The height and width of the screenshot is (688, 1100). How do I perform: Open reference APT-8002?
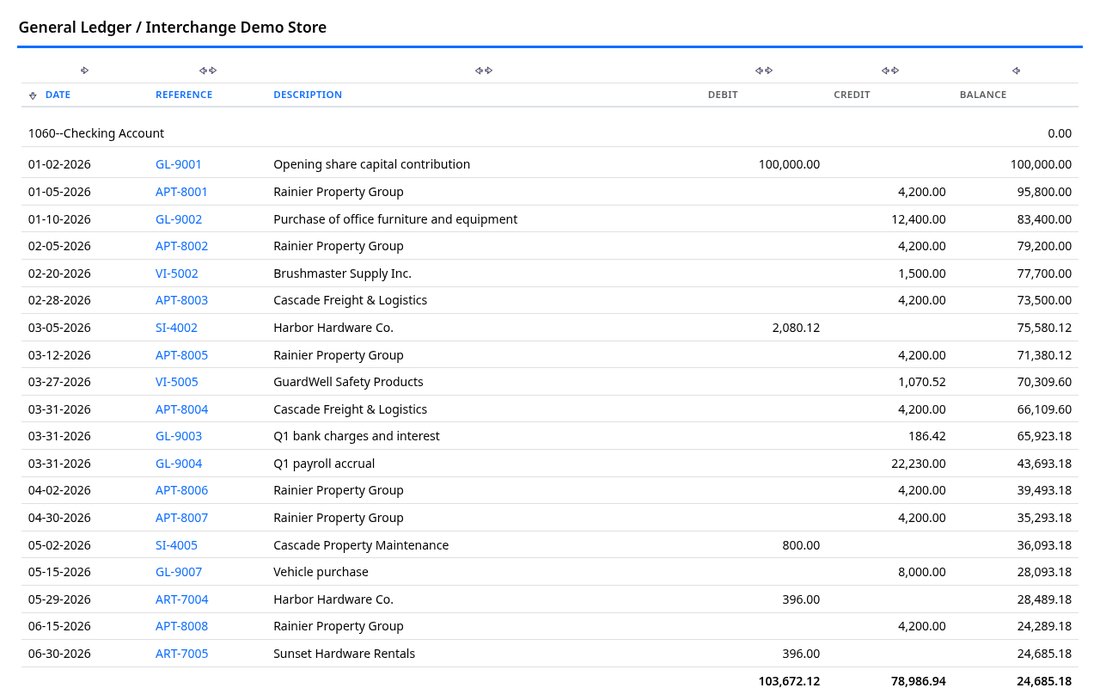[181, 245]
